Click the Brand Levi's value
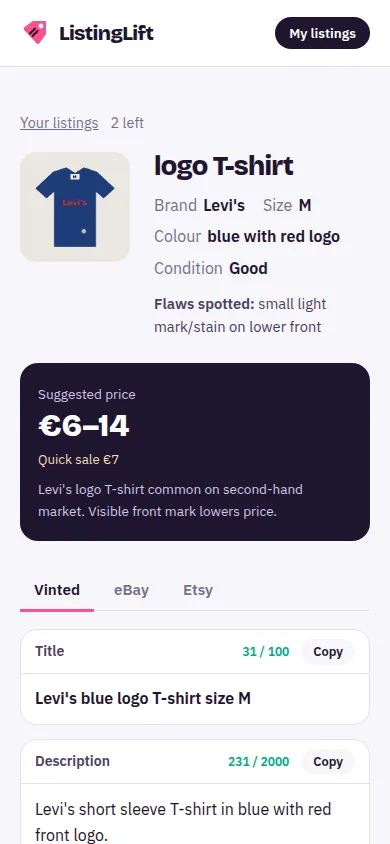Viewport: 390px width, 844px height. [224, 205]
